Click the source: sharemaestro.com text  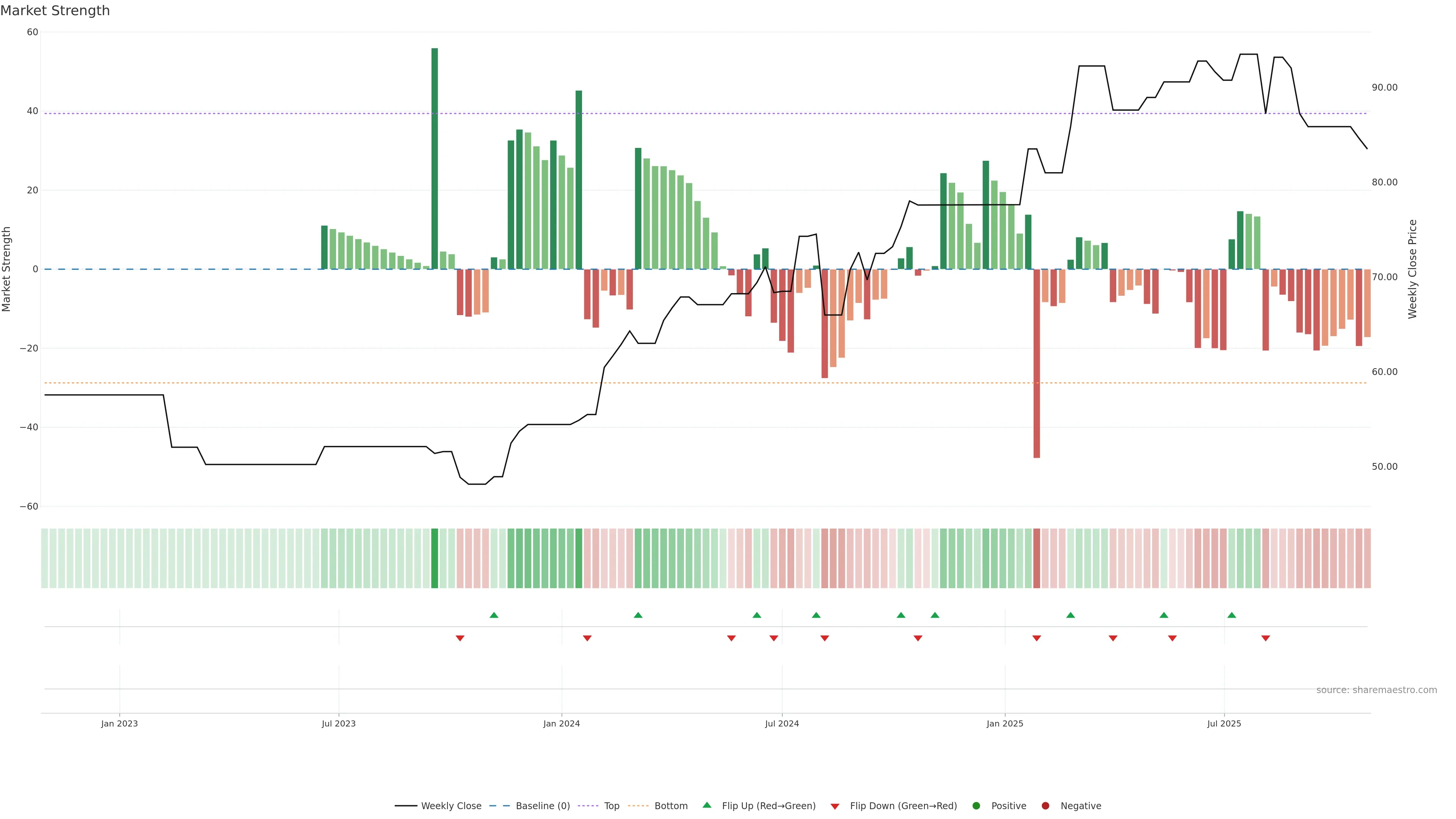tap(1376, 690)
